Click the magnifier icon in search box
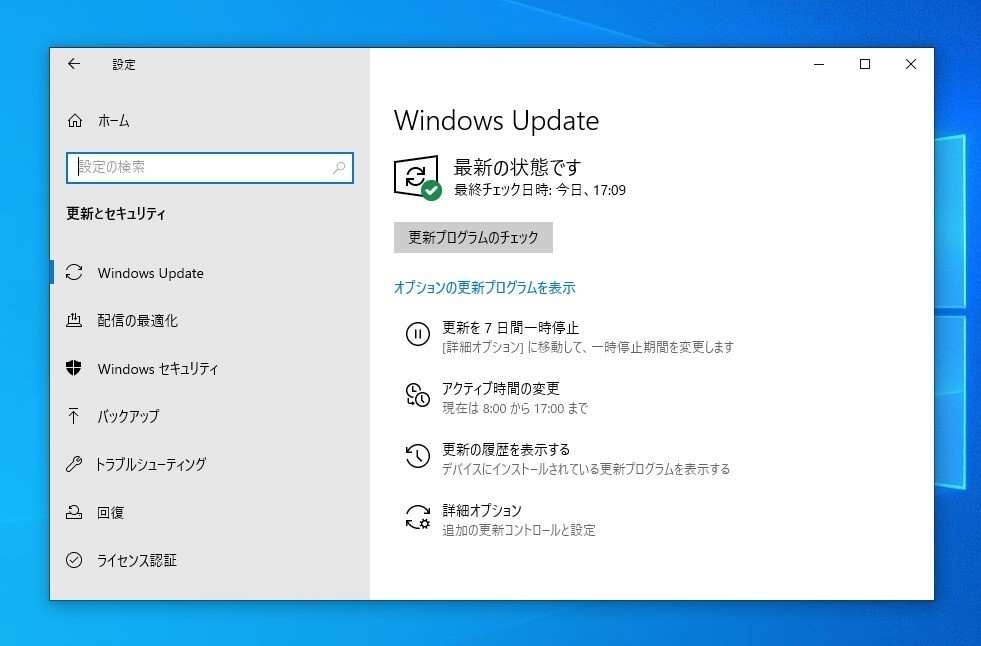This screenshot has width=981, height=646. click(x=339, y=168)
